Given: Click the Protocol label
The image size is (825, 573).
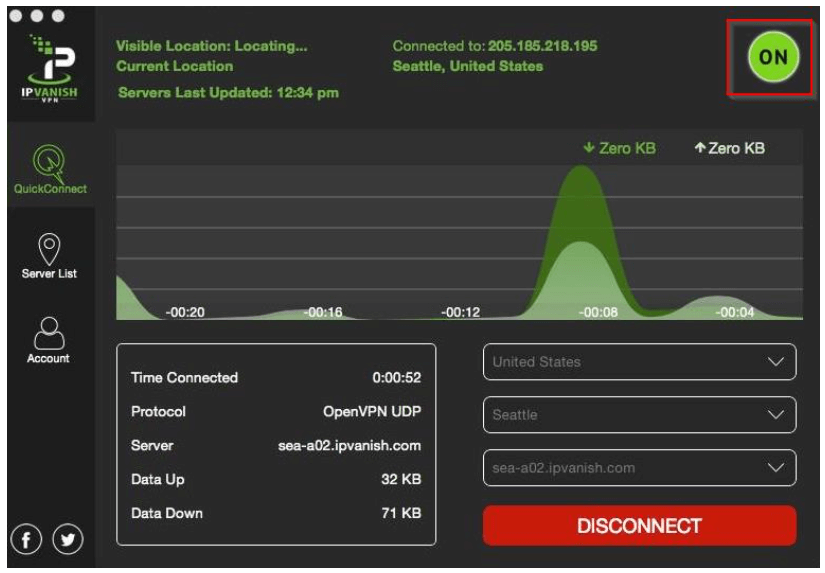Looking at the screenshot, I should [x=158, y=411].
